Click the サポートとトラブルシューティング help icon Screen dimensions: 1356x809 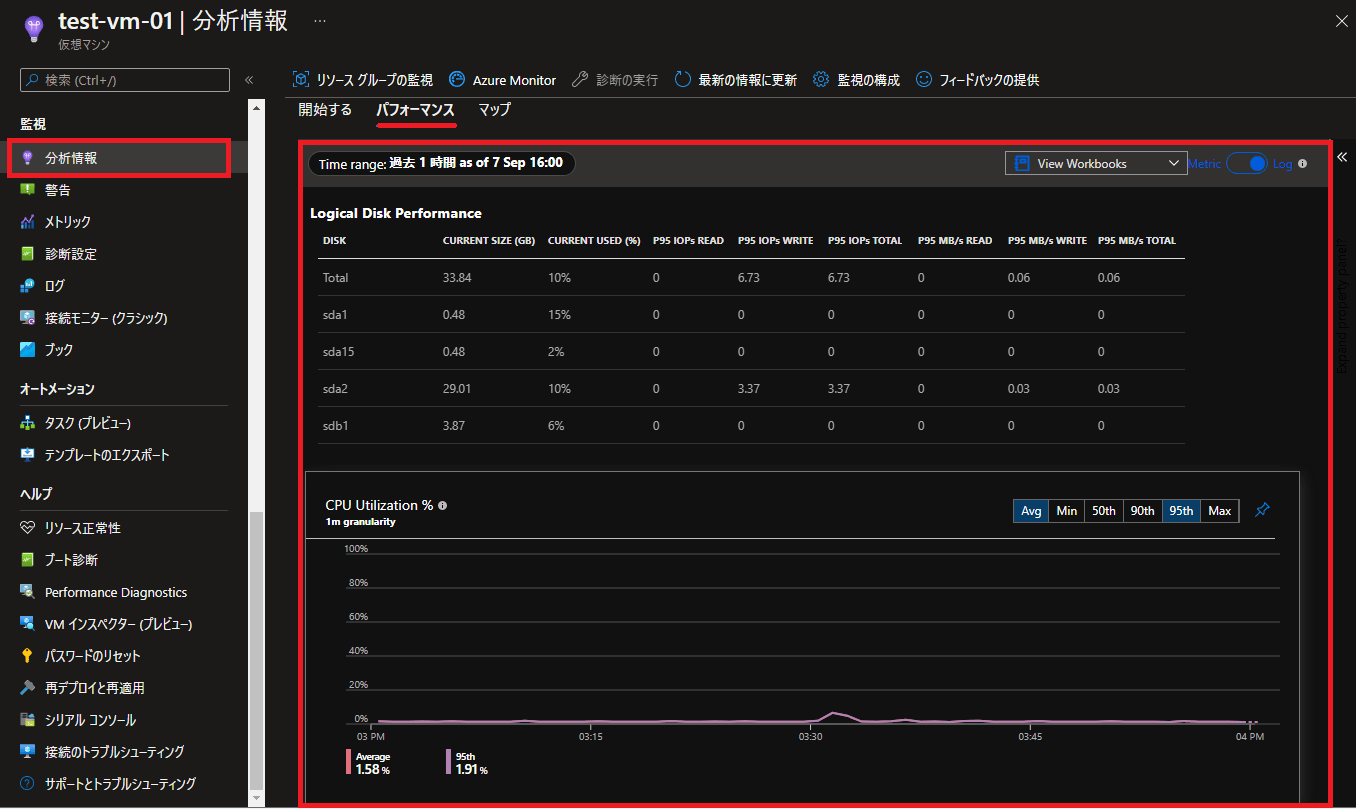pyautogui.click(x=28, y=784)
